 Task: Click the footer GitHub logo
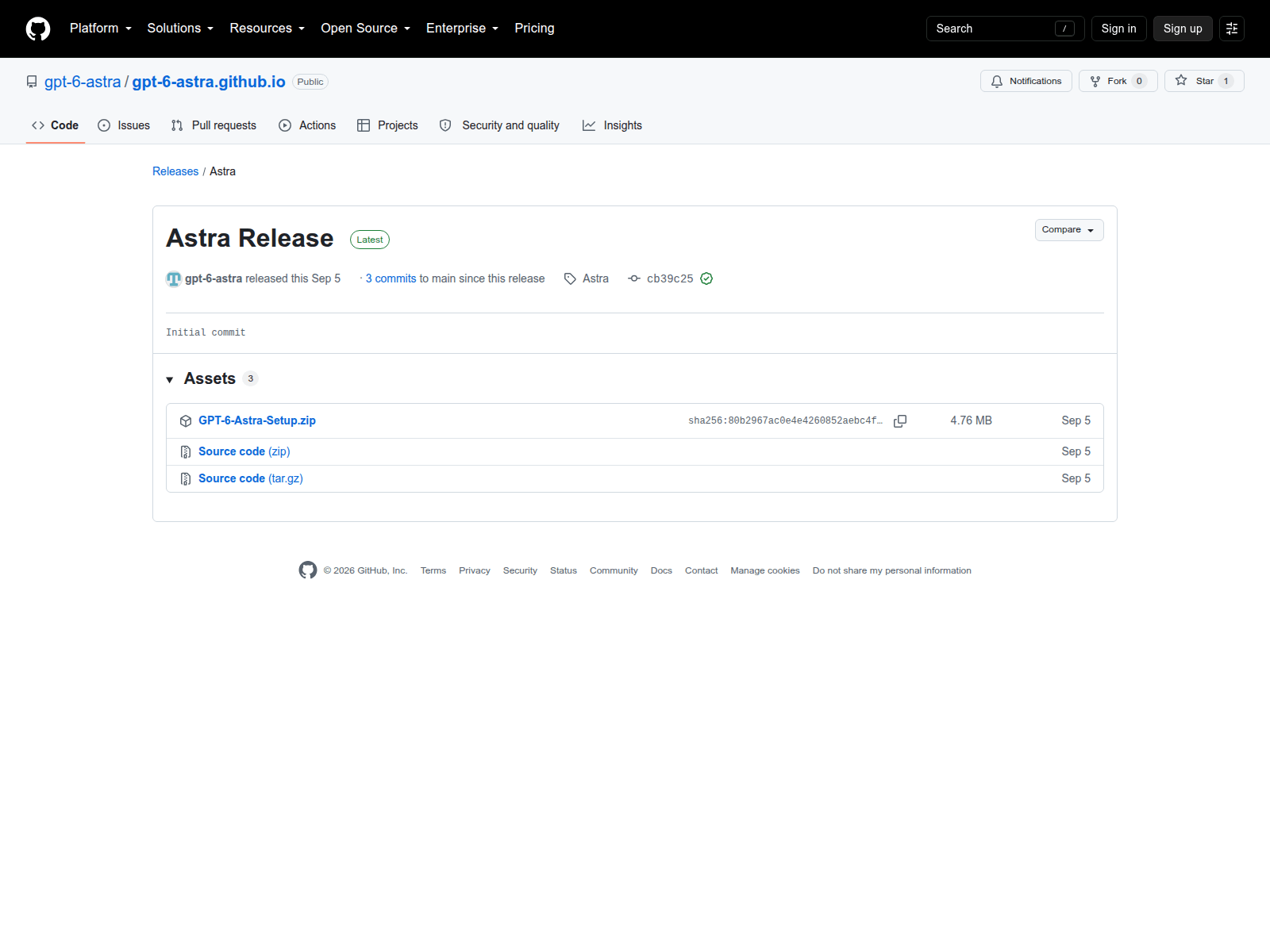pos(308,570)
